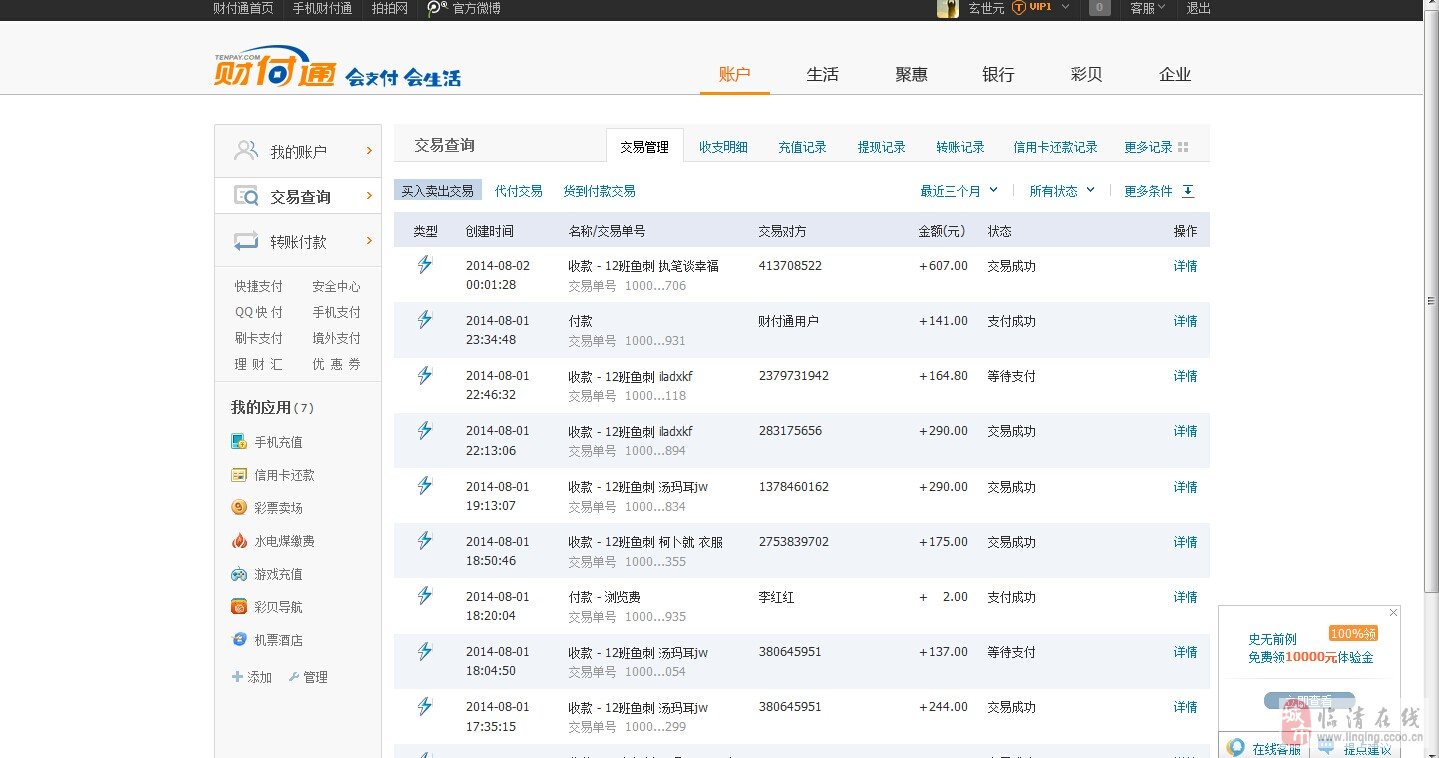Switch to the 收支明细 tab
This screenshot has width=1439, height=758.
click(x=723, y=147)
